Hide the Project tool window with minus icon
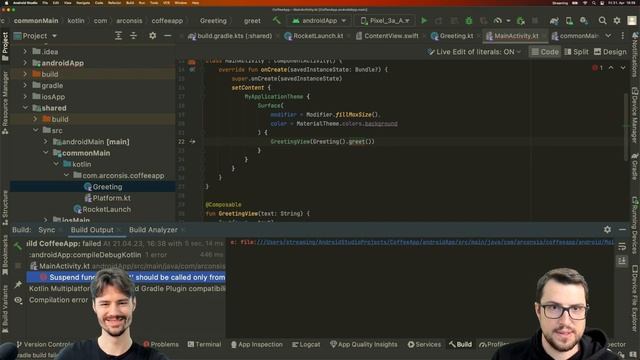 [x=167, y=36]
